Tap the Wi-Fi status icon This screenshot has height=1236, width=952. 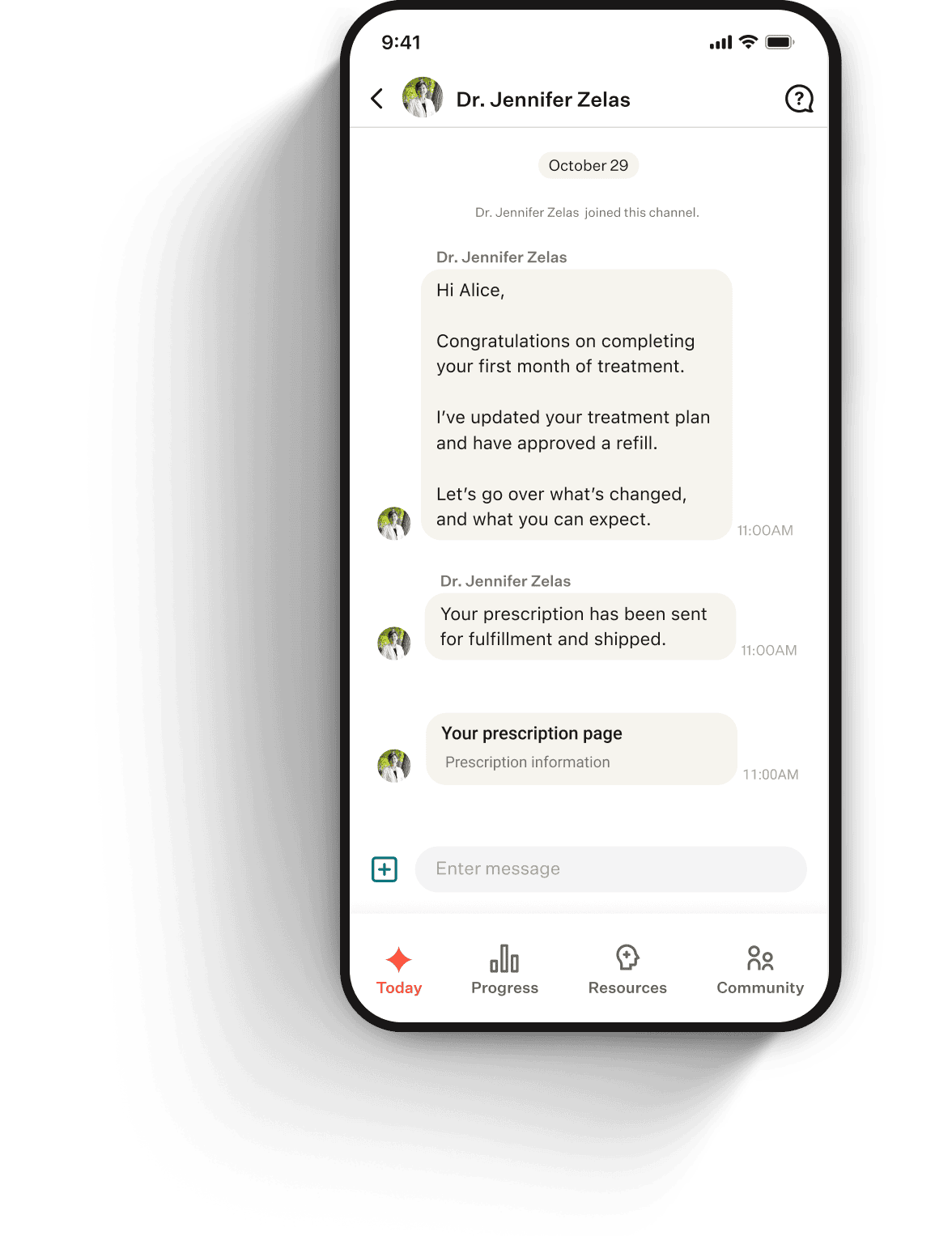point(749,42)
